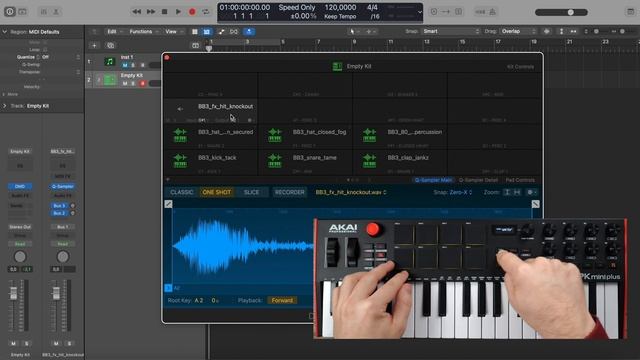Image resolution: width=640 pixels, height=360 pixels.
Task: Click the duplicate track button
Action: coord(110,45)
